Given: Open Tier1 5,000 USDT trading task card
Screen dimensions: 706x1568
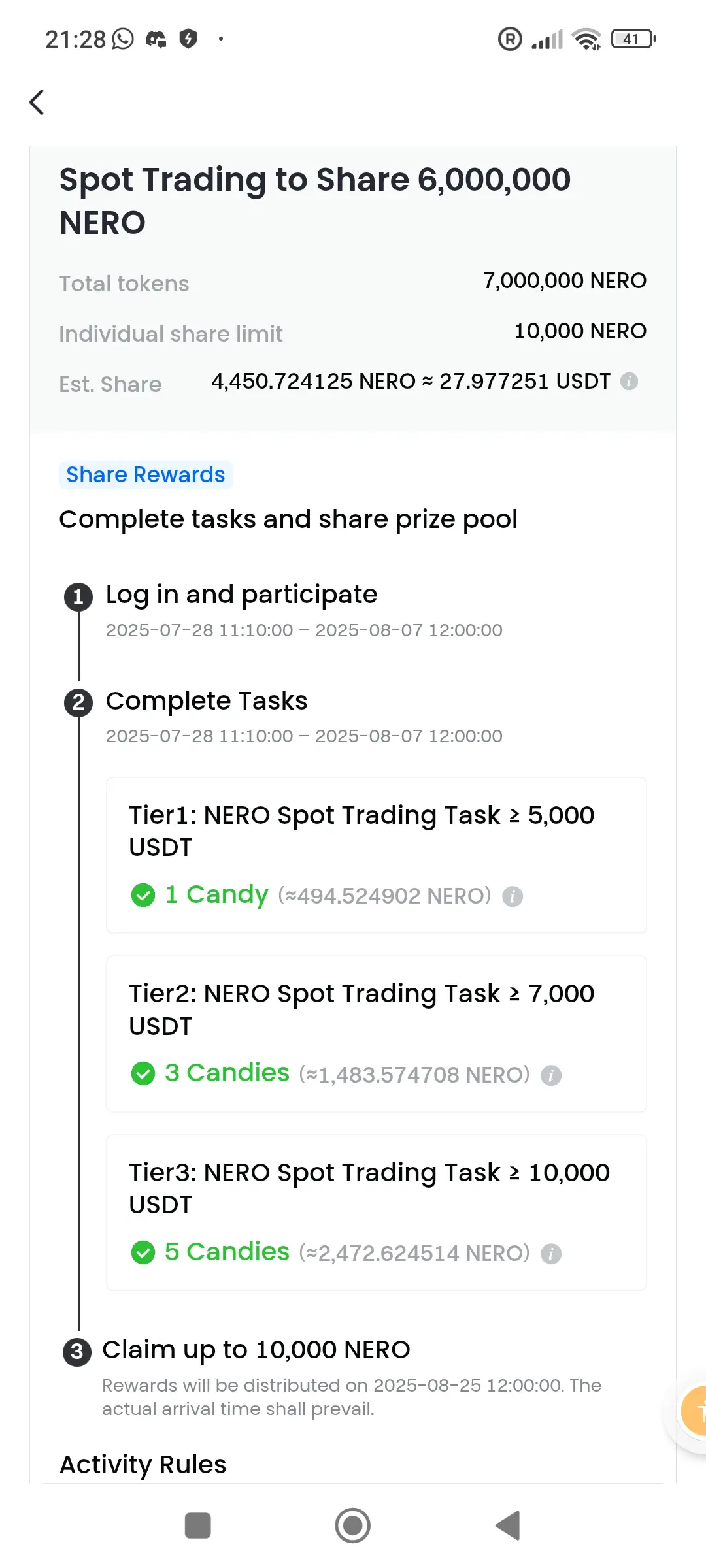Looking at the screenshot, I should [377, 855].
